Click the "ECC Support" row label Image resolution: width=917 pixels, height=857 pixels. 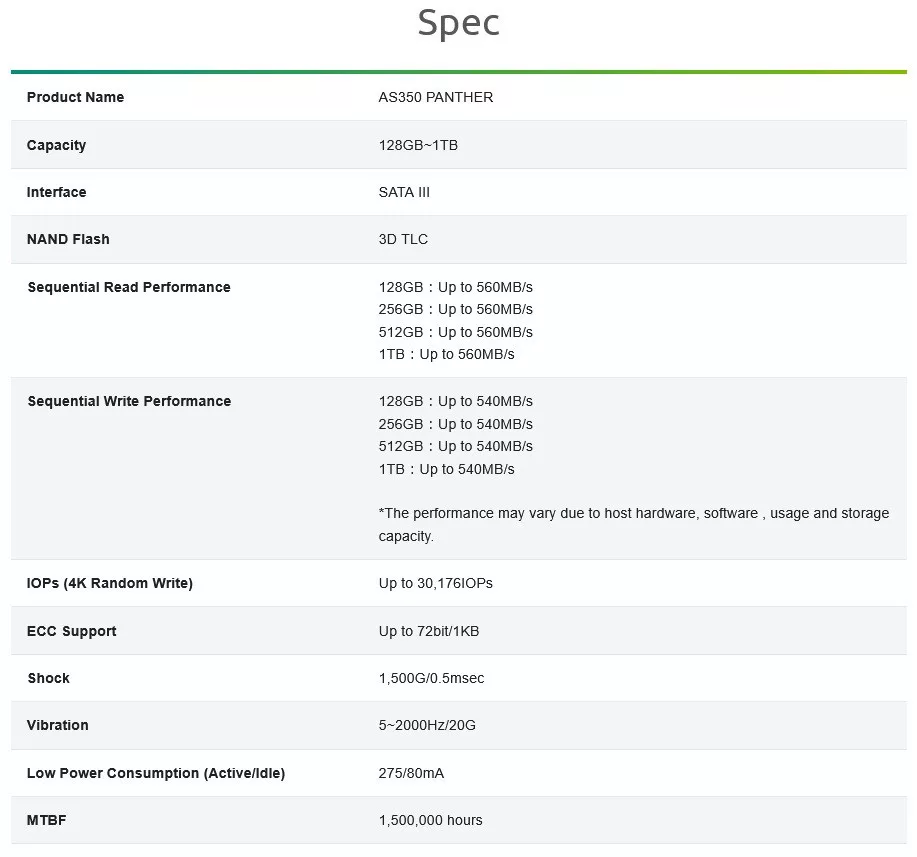(x=72, y=631)
